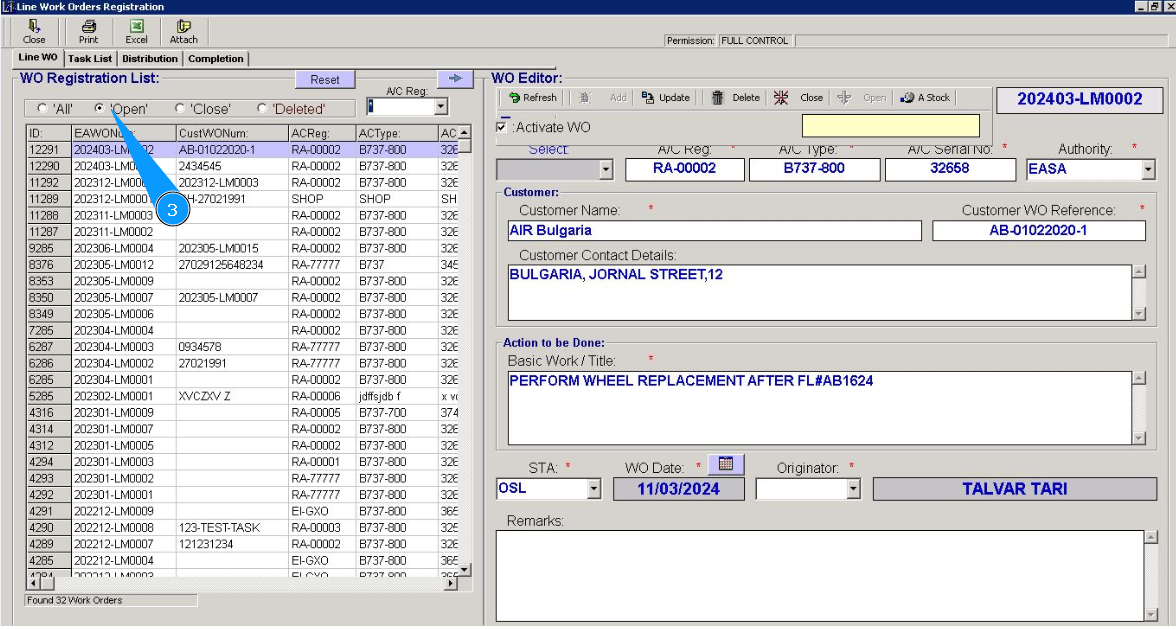1176x629 pixels.
Task: Click the Close toolbar icon at top left
Action: [x=34, y=31]
